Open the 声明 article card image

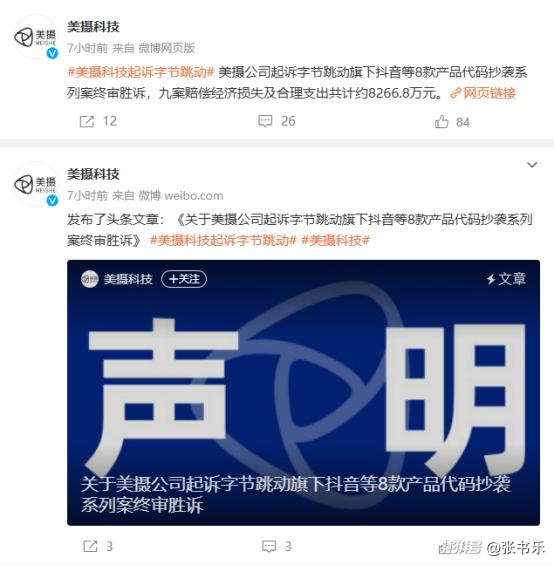303,392
